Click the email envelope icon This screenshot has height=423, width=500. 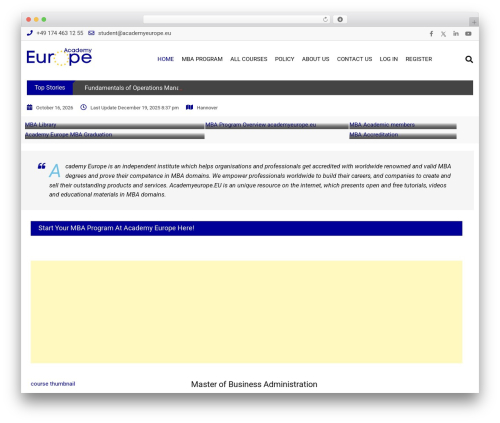click(91, 33)
